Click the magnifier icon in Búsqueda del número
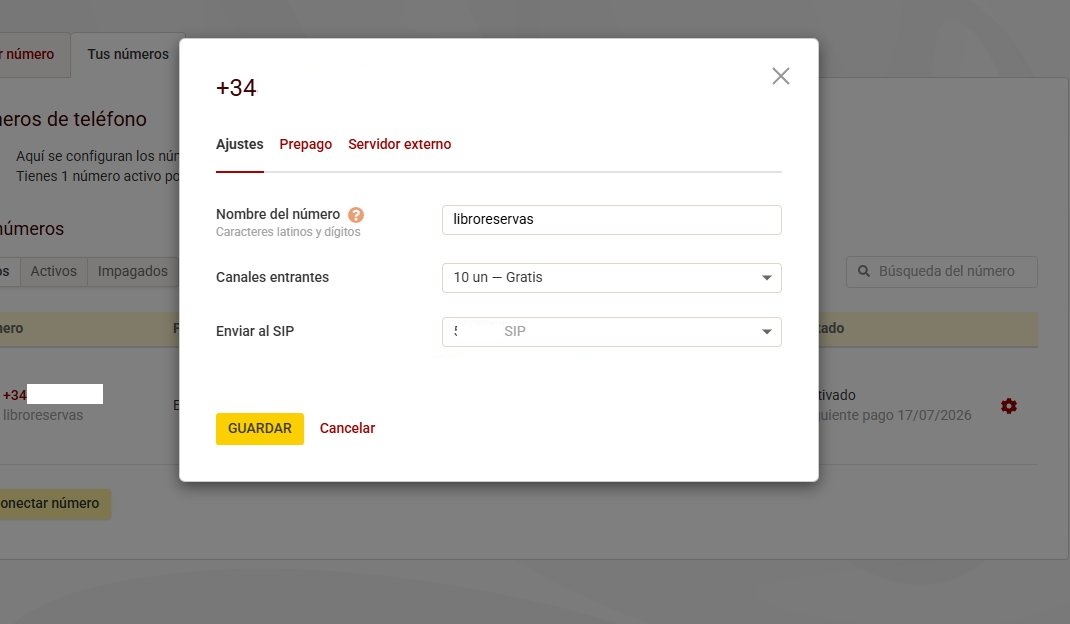 [863, 271]
